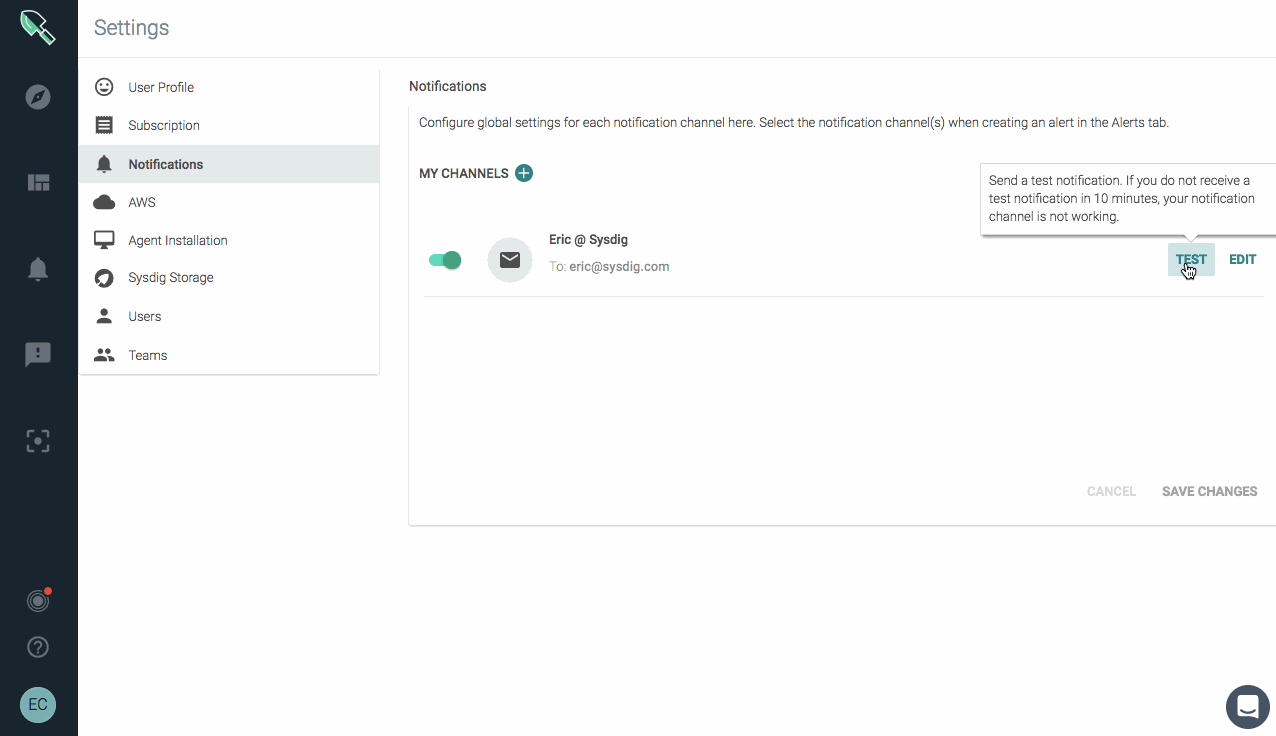
Task: Send a test notification with TEST button
Action: click(x=1191, y=259)
